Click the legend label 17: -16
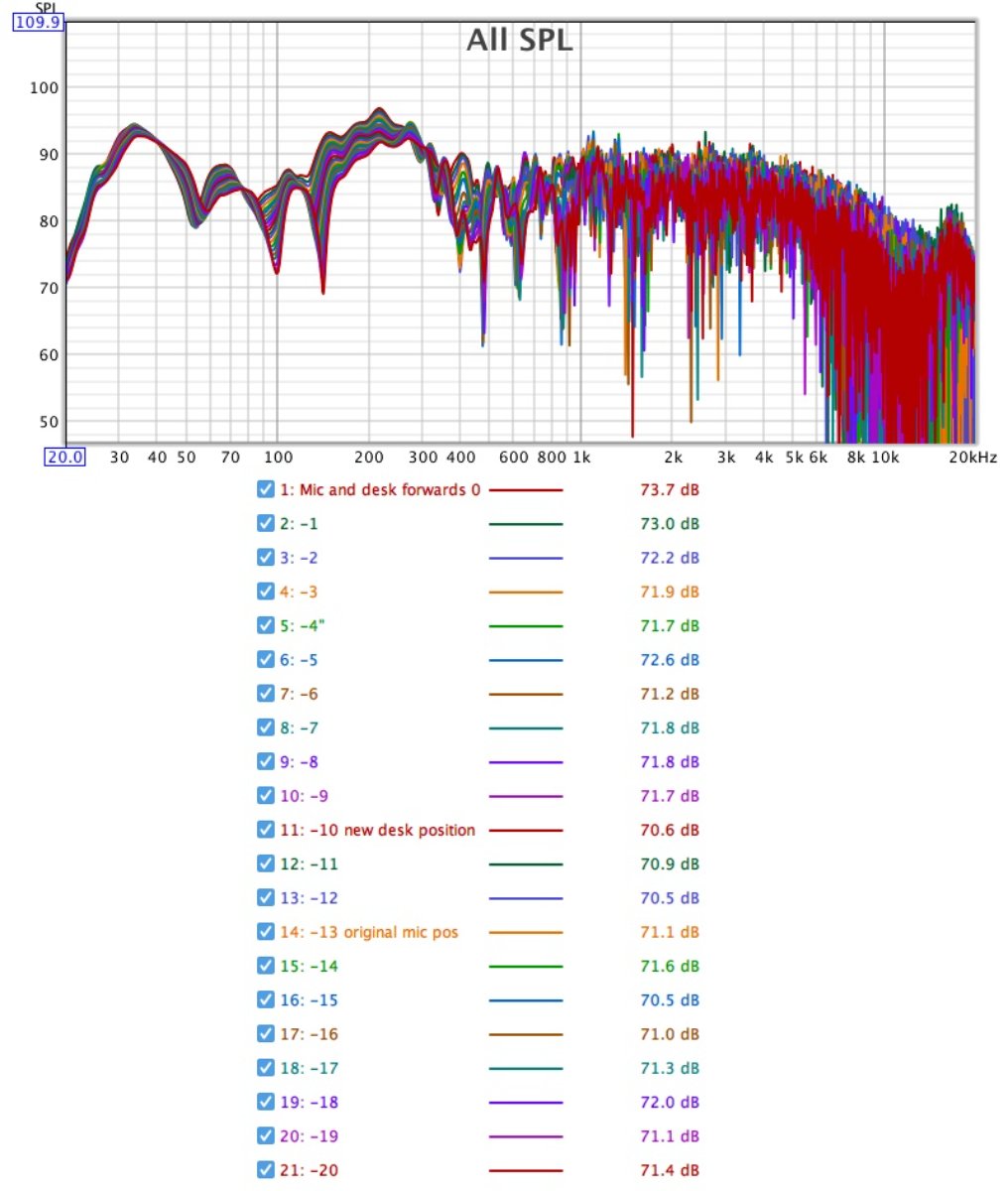1008x1191 pixels. (309, 1034)
